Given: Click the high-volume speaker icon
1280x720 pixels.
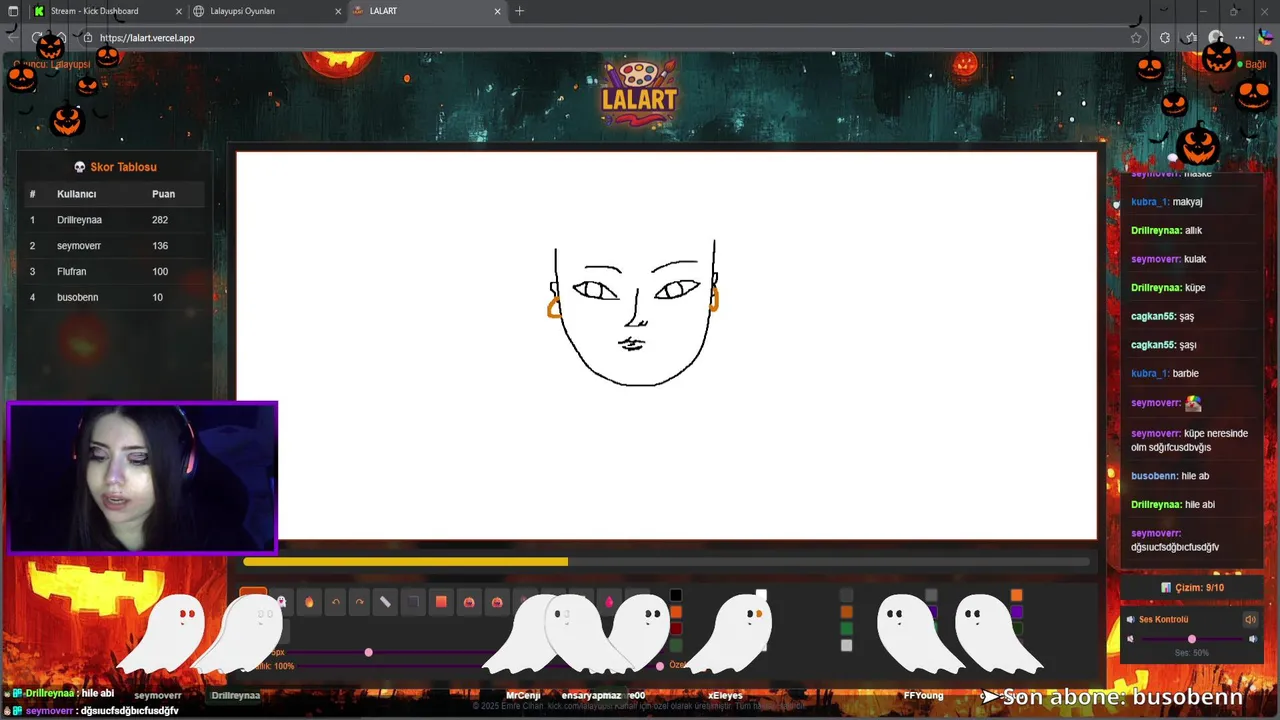Looking at the screenshot, I should (1253, 639).
